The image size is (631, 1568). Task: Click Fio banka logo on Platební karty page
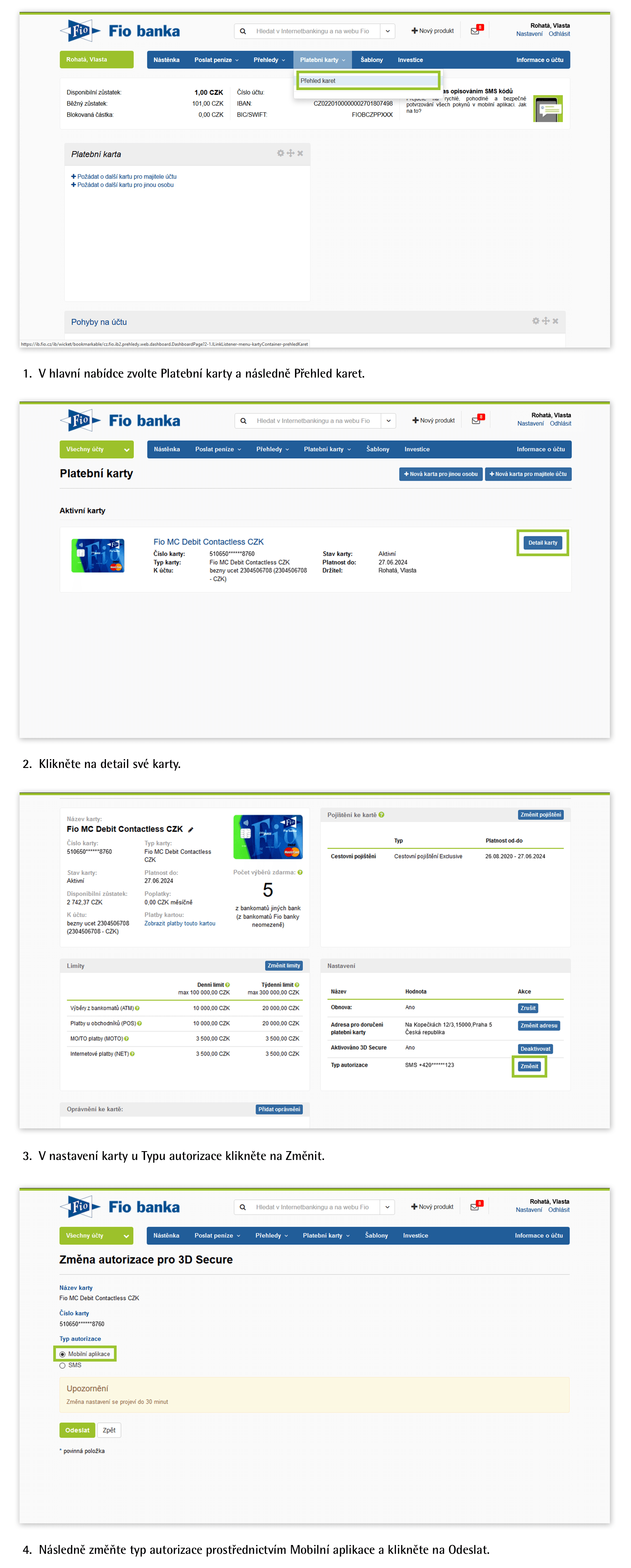(121, 421)
